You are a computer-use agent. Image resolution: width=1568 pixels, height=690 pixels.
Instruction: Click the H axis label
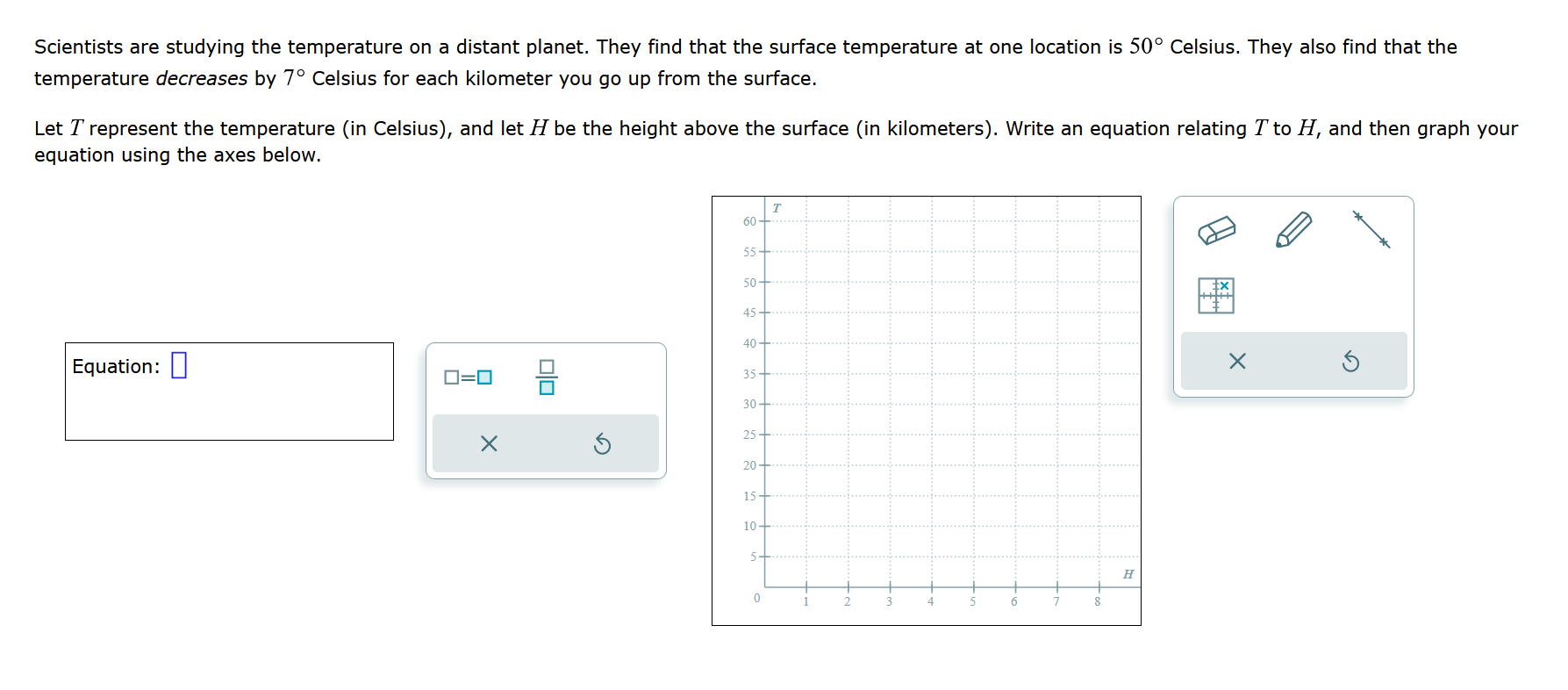1127,574
